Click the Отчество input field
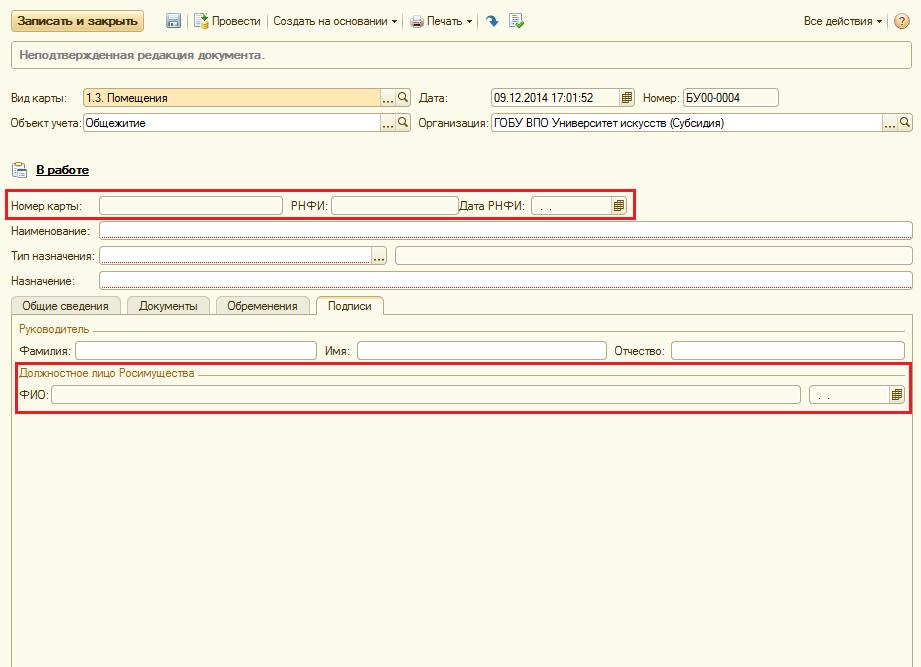 (788, 351)
